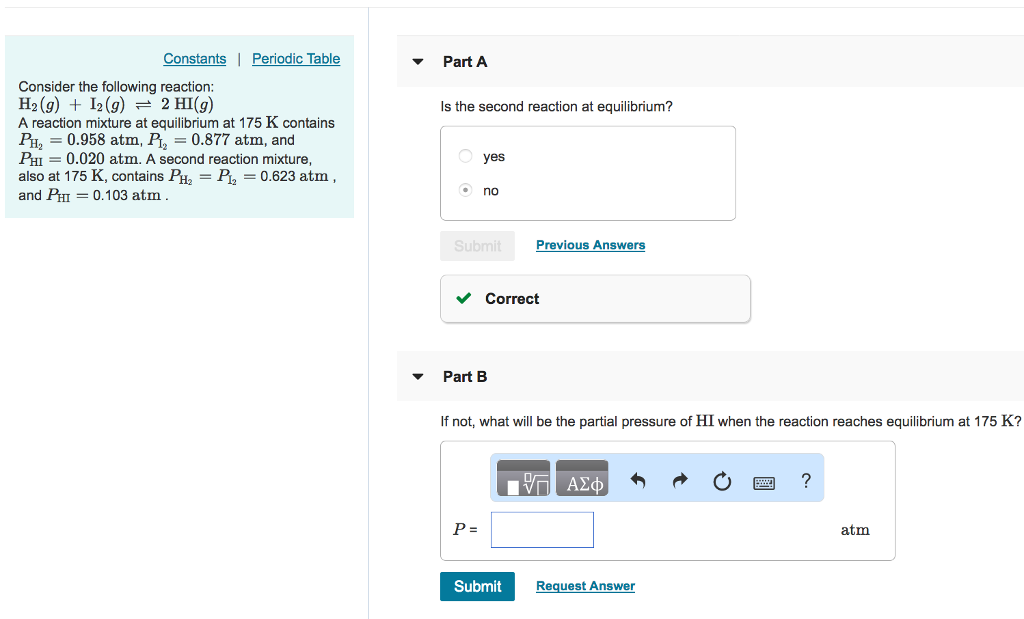The width and height of the screenshot is (1024, 619).
Task: Click the reset circular arrow icon
Action: coord(722,482)
